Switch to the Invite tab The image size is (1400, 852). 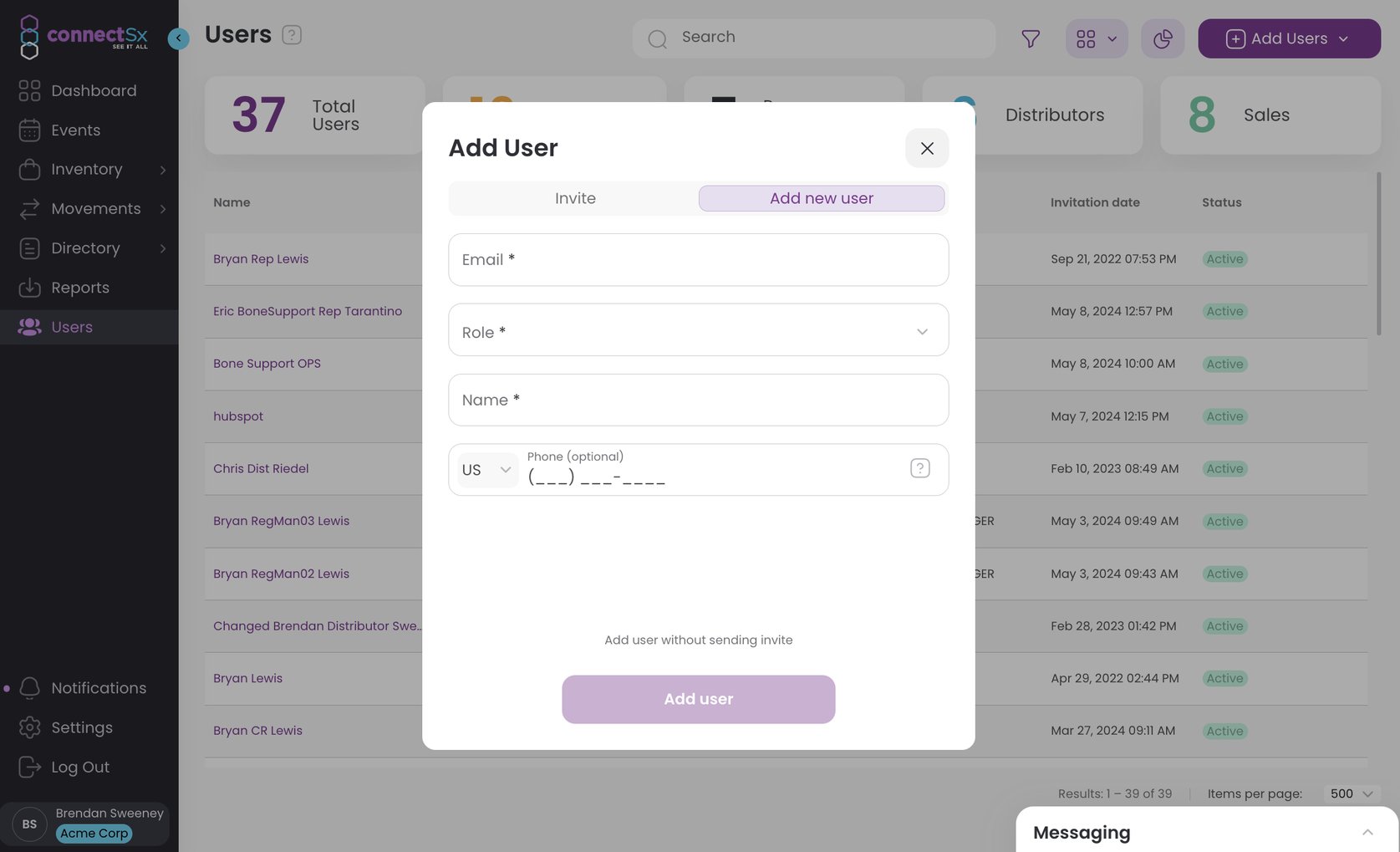(575, 198)
